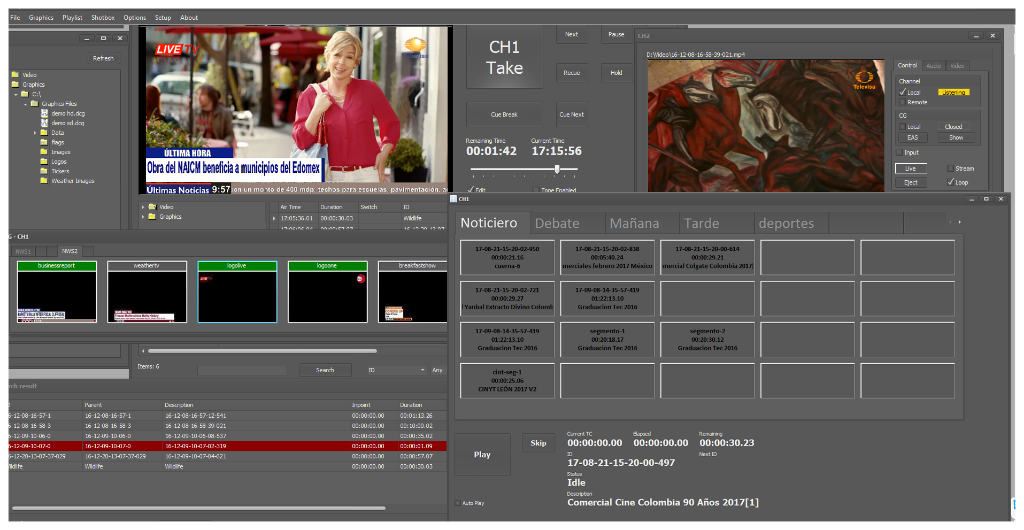Click the Eject button in CH2
The image size is (1024, 530).
click(x=910, y=183)
